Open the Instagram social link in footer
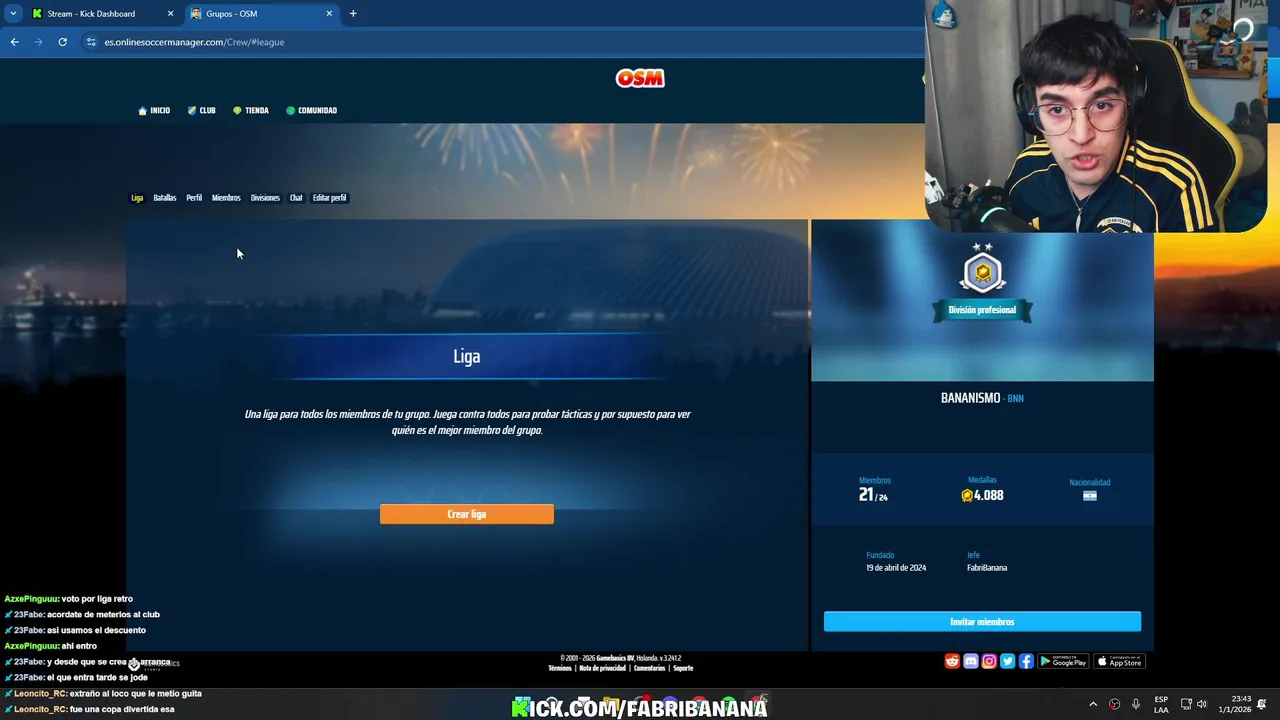1280x720 pixels. [x=989, y=661]
